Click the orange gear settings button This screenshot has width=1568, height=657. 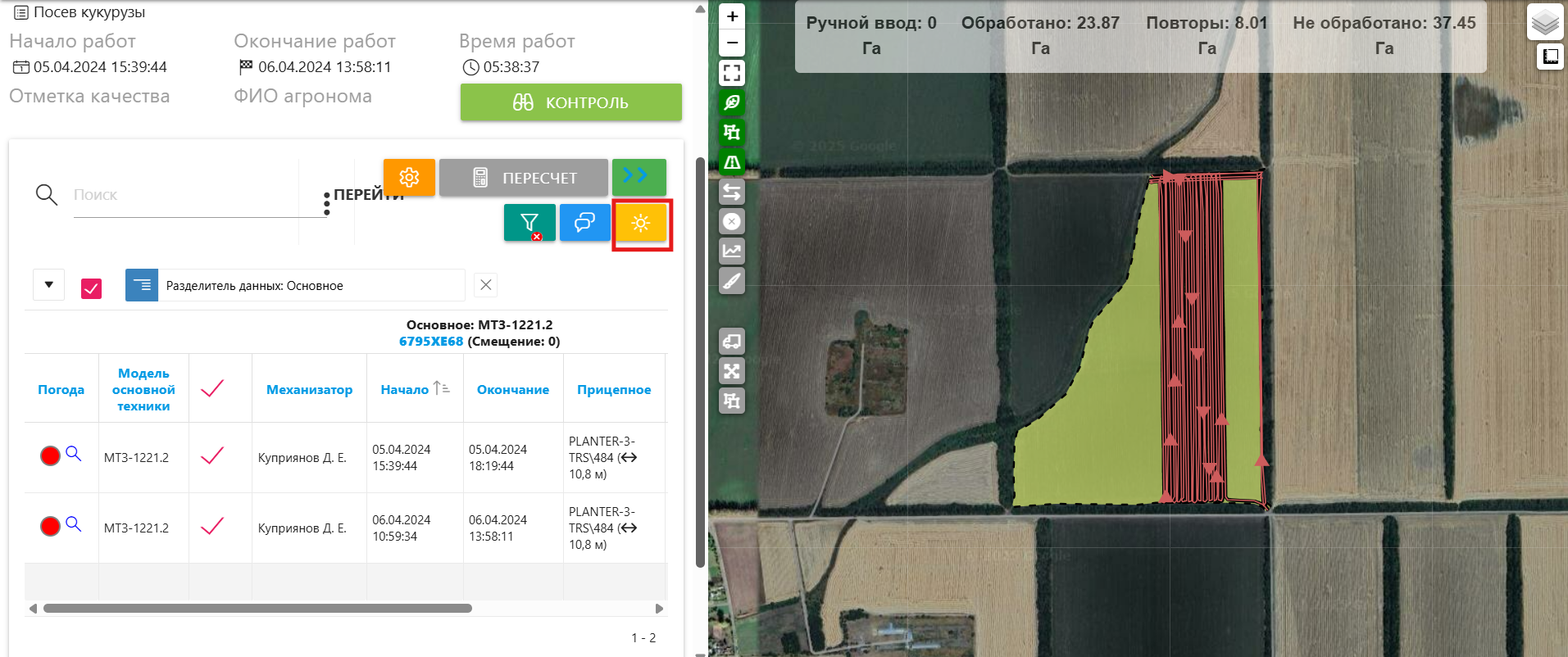coord(409,178)
